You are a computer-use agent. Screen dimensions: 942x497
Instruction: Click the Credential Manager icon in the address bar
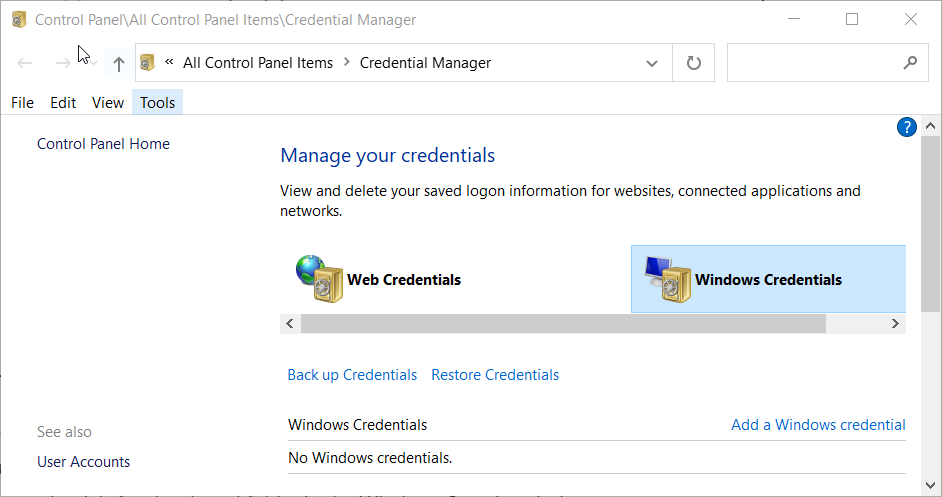click(147, 63)
